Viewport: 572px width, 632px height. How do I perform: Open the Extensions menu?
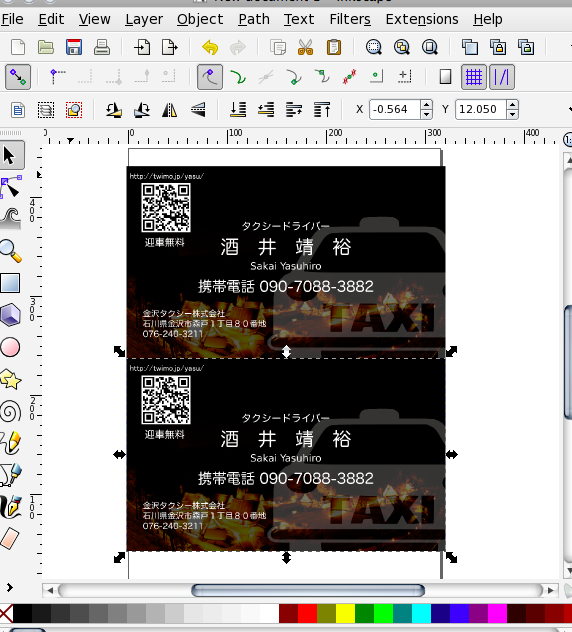point(422,19)
